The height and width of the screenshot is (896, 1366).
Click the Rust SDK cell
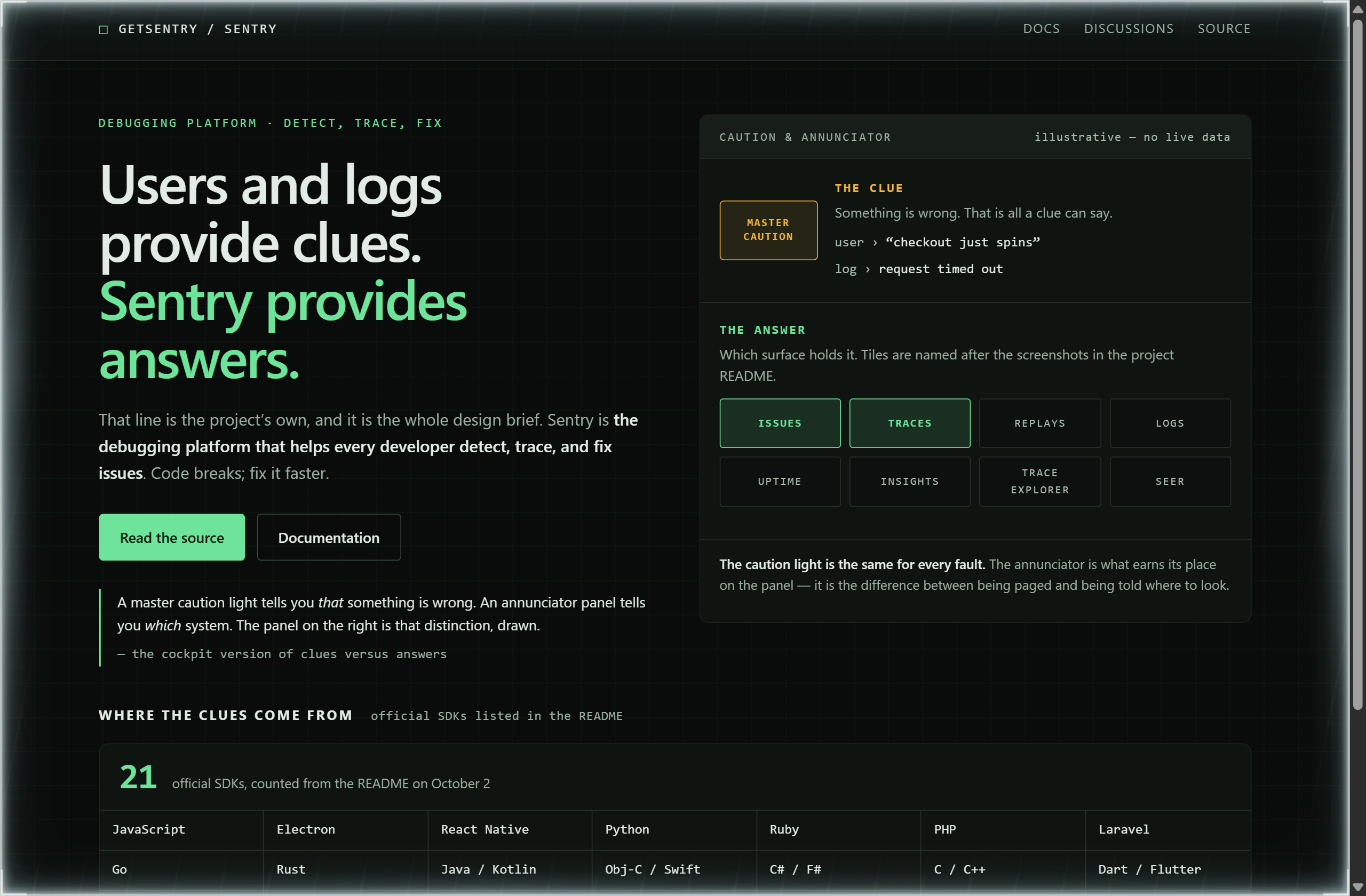[x=346, y=870]
